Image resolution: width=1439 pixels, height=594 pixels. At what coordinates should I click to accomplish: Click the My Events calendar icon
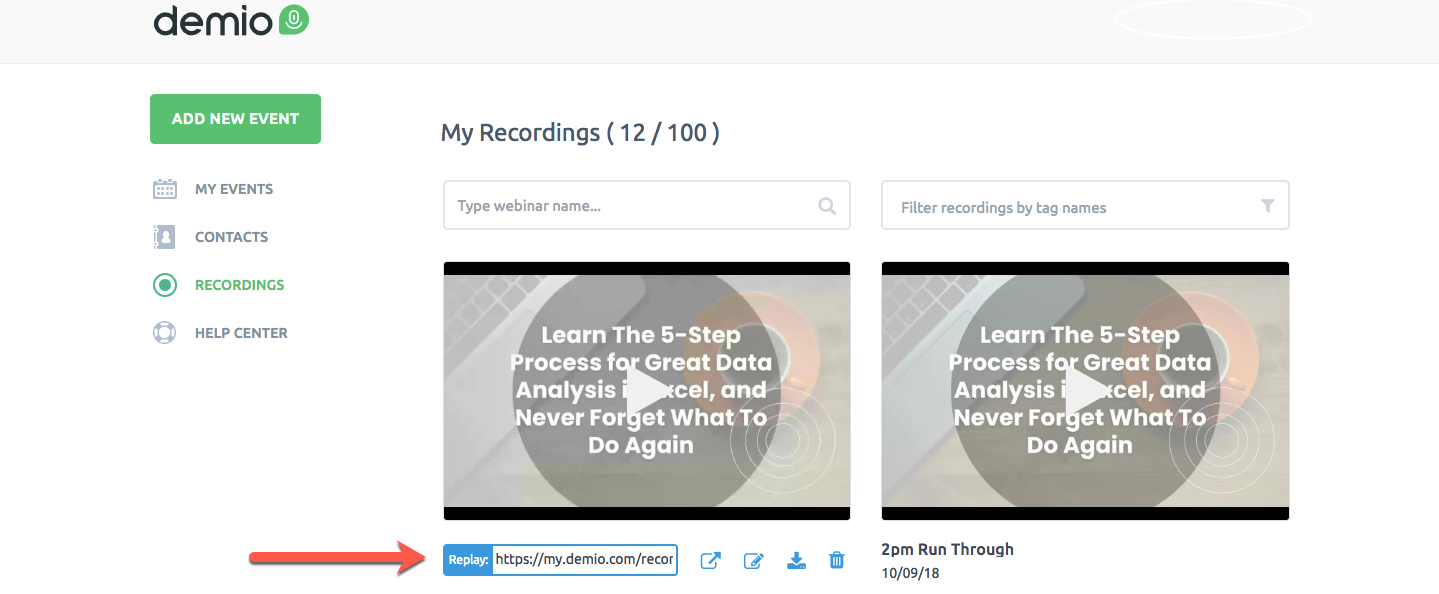(165, 189)
